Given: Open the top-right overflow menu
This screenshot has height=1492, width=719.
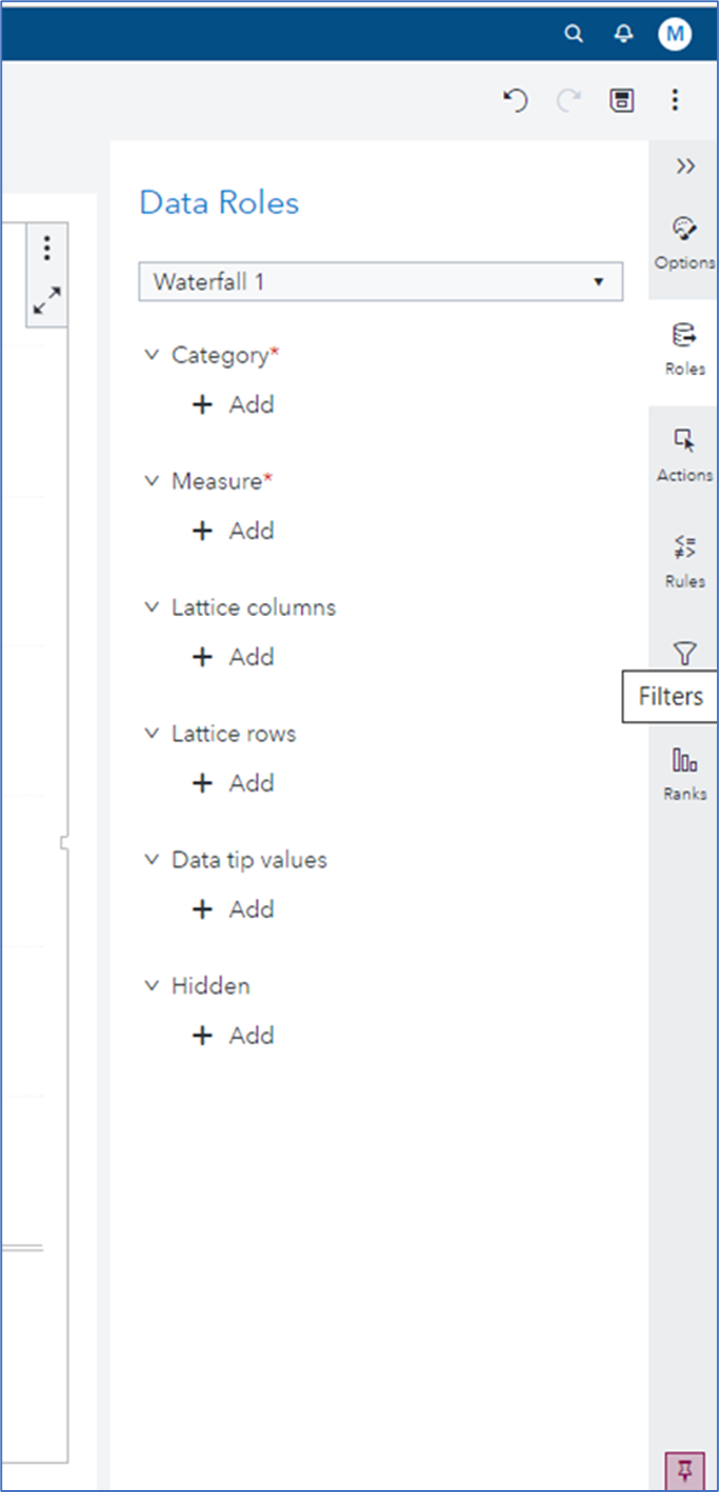Looking at the screenshot, I should click(x=675, y=100).
